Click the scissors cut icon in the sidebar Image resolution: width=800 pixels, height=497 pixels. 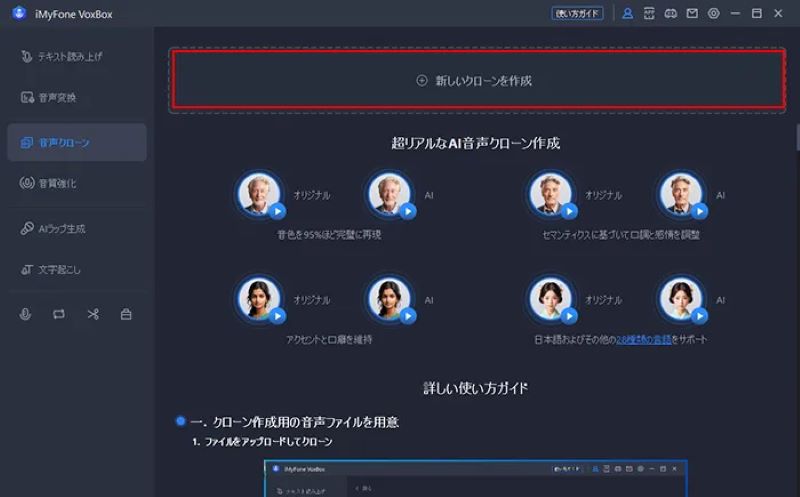(x=93, y=314)
